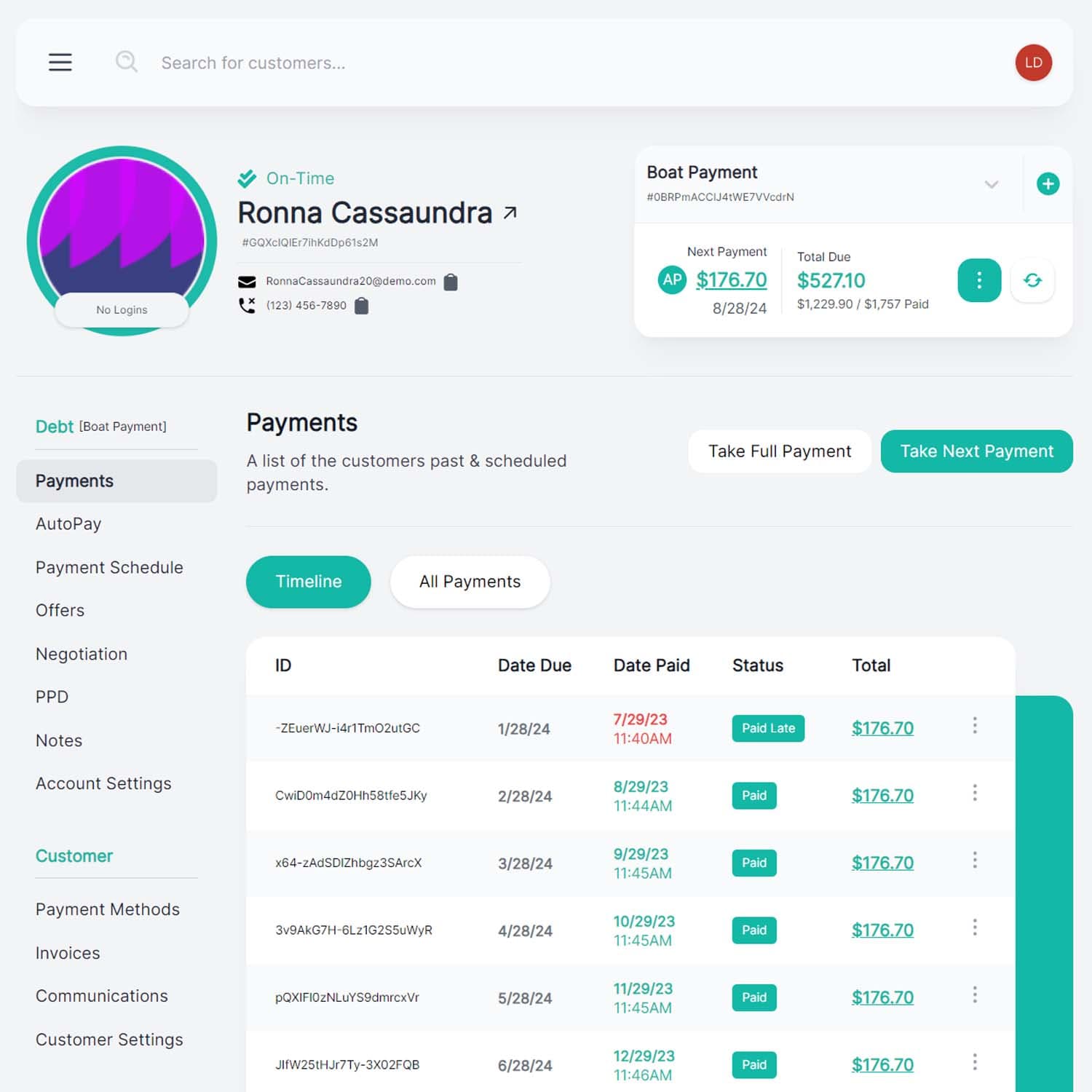Switch to the All Payments view

click(470, 582)
